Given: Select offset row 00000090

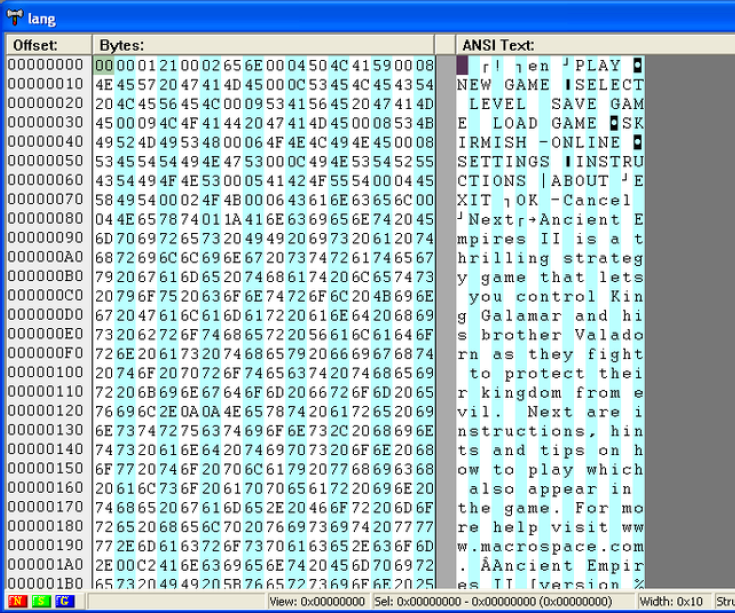Looking at the screenshot, I should (x=45, y=237).
